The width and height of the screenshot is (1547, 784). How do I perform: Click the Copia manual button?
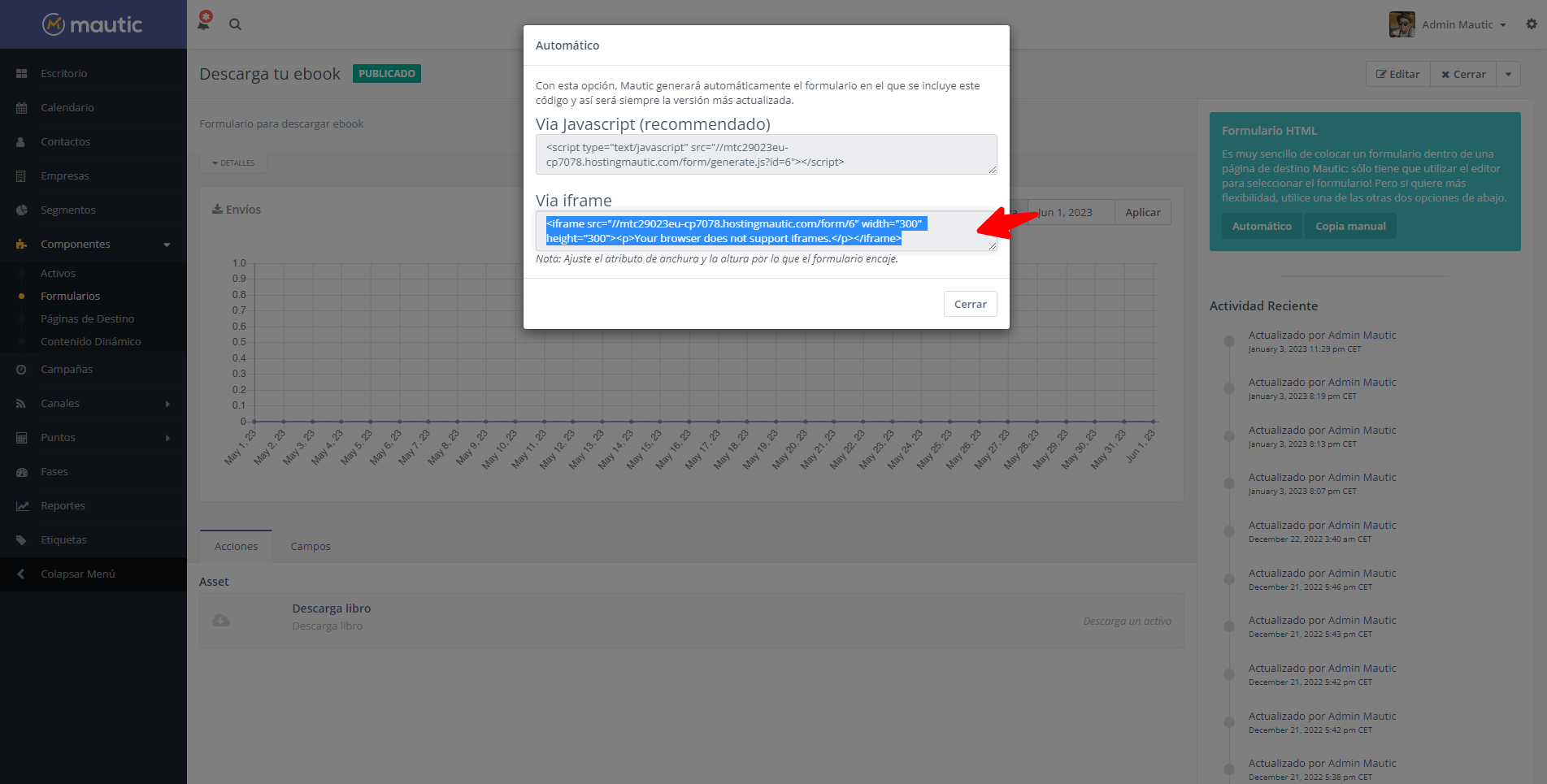click(x=1351, y=227)
